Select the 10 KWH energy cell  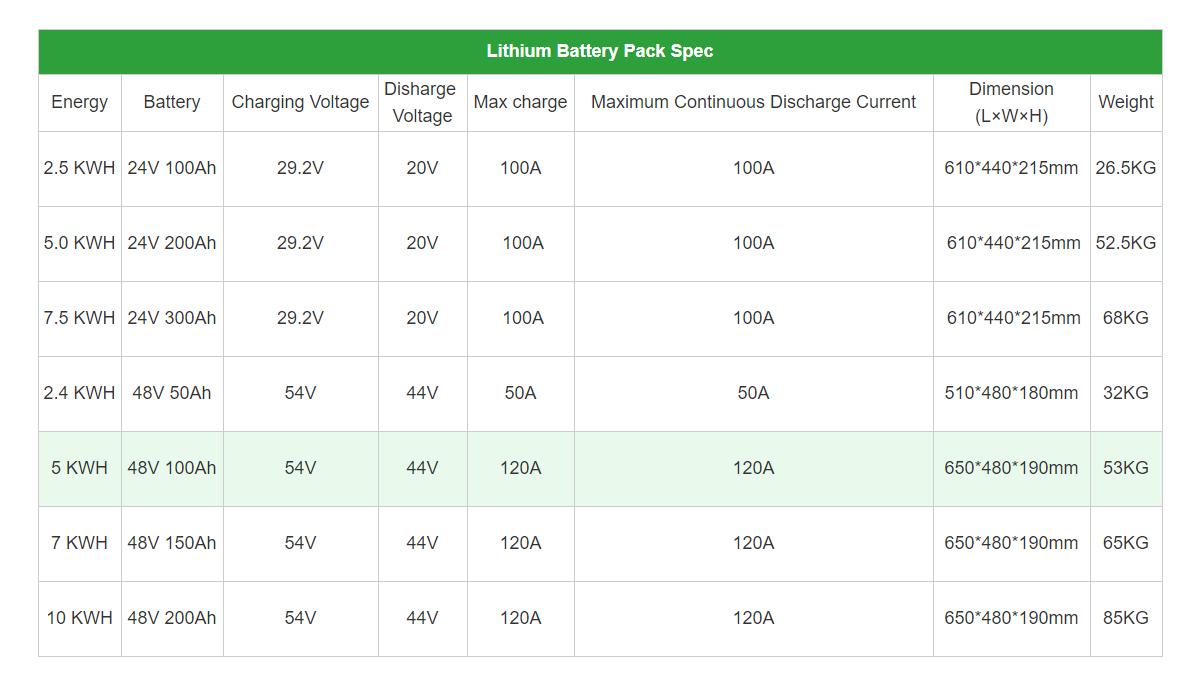pyautogui.click(x=80, y=618)
